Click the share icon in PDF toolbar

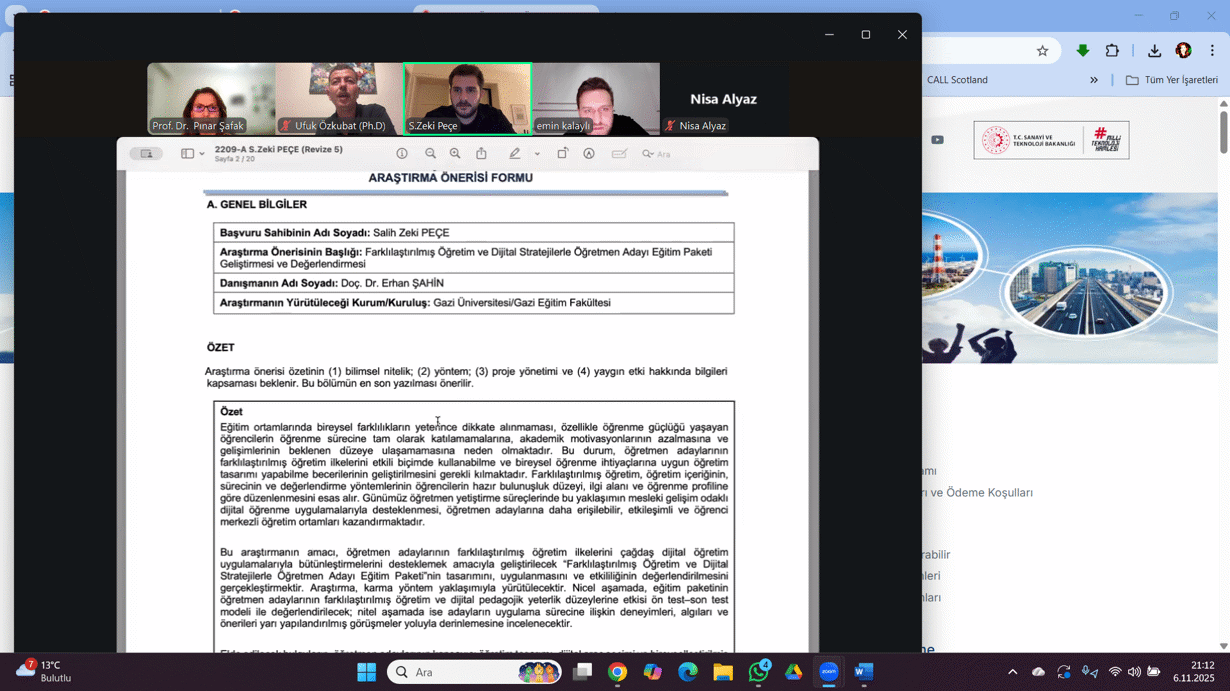tap(481, 154)
